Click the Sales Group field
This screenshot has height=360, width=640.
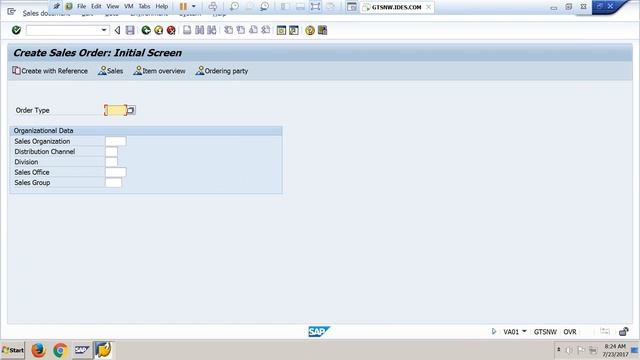click(113, 182)
